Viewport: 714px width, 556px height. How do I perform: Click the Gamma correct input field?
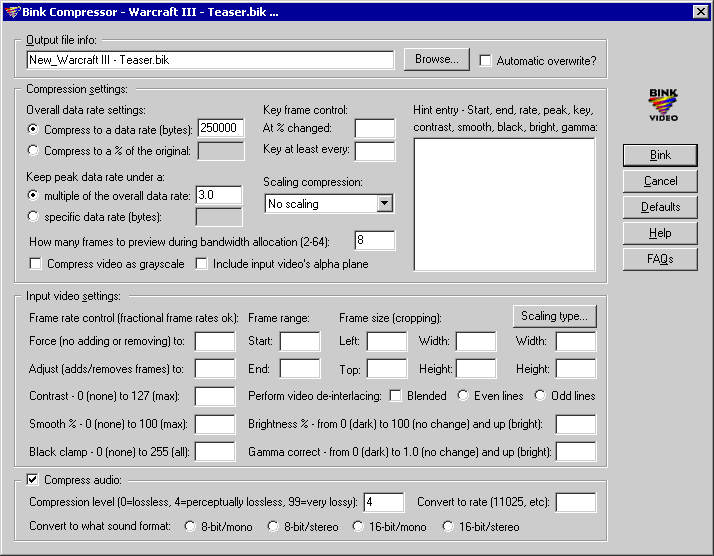pyautogui.click(x=576, y=452)
